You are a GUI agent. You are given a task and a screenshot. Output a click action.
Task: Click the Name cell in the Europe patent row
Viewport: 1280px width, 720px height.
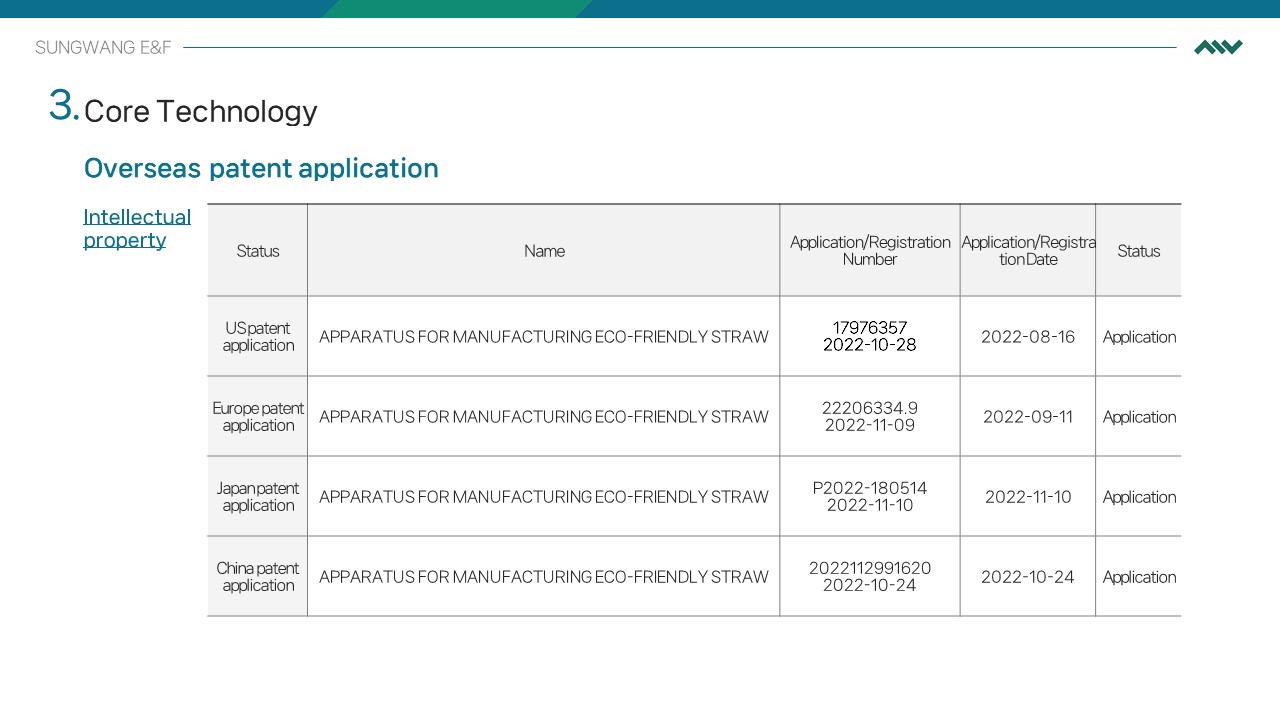(544, 417)
